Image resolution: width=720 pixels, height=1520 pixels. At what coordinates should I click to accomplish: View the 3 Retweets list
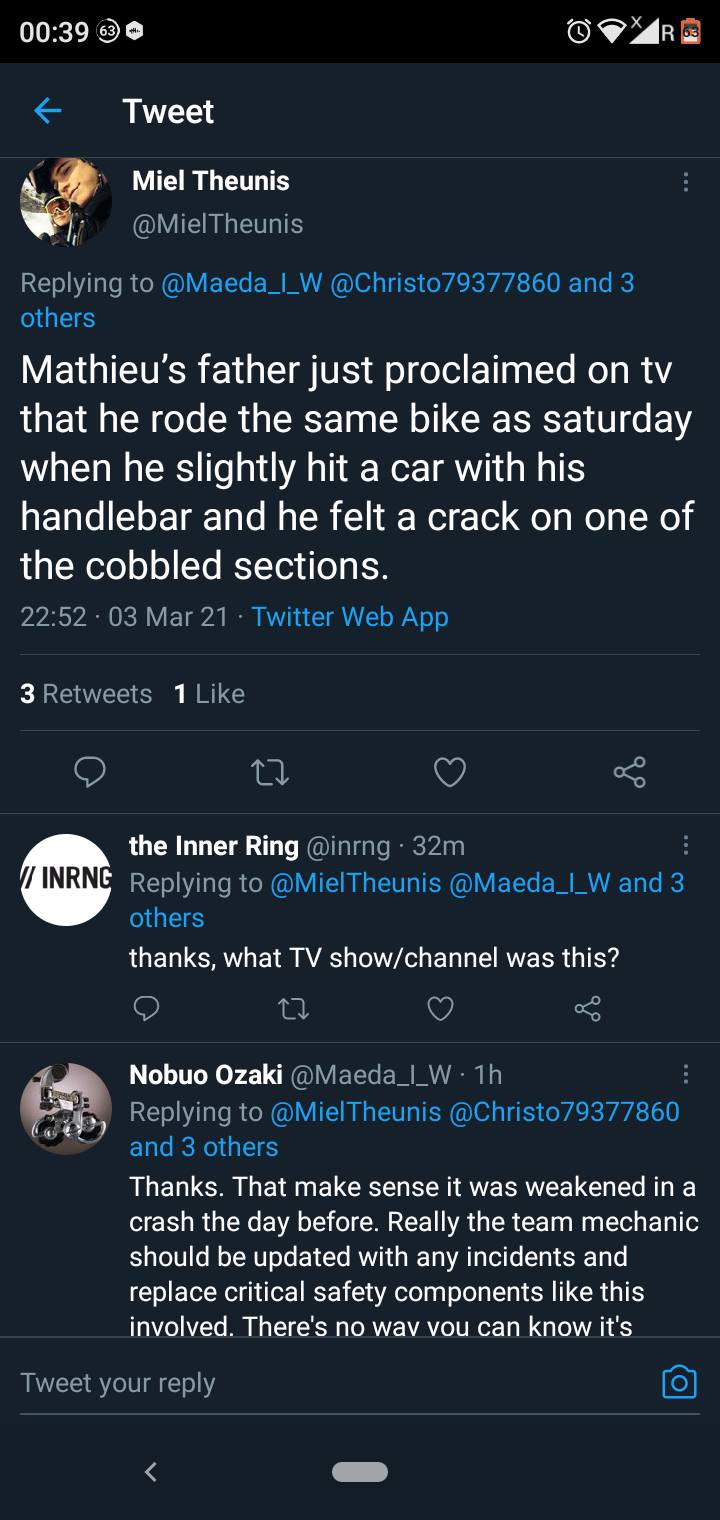[86, 694]
